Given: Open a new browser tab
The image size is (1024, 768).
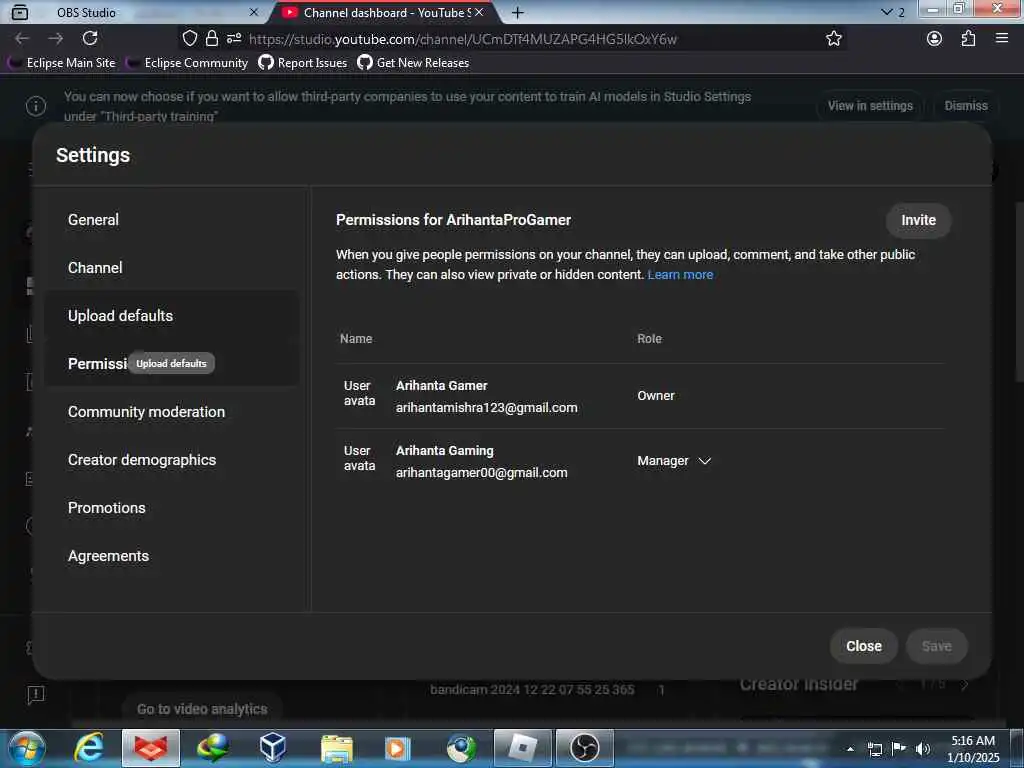Looking at the screenshot, I should [517, 12].
